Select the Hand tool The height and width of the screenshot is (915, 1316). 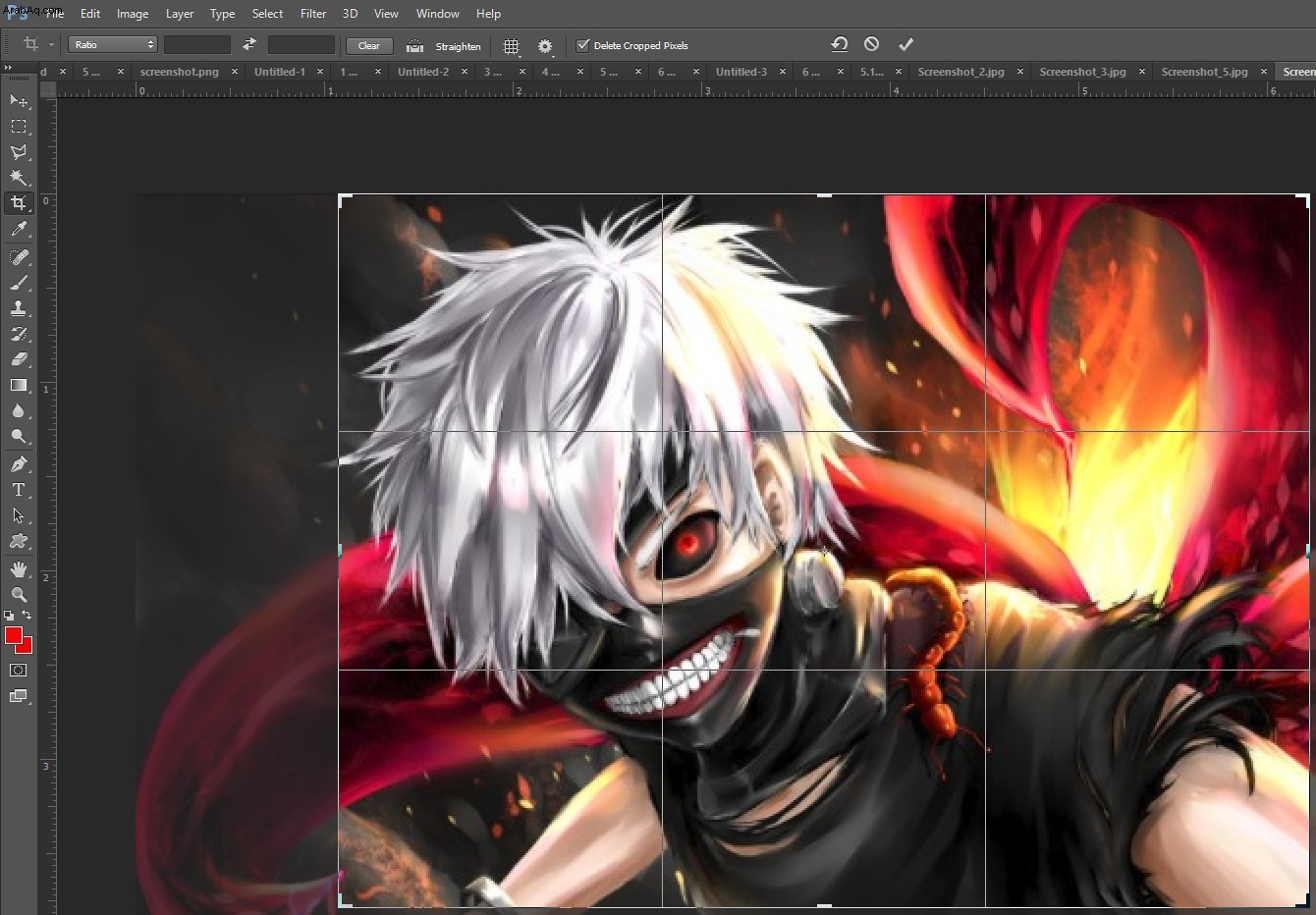tap(19, 569)
